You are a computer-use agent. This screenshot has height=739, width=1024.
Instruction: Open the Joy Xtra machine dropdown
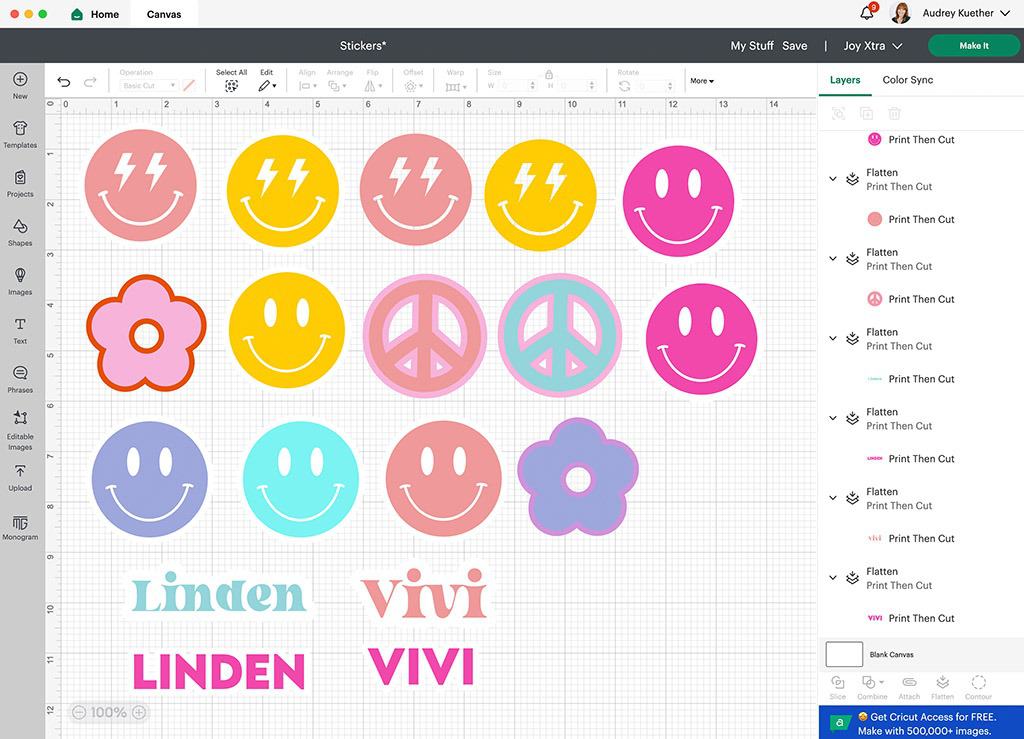pyautogui.click(x=872, y=46)
